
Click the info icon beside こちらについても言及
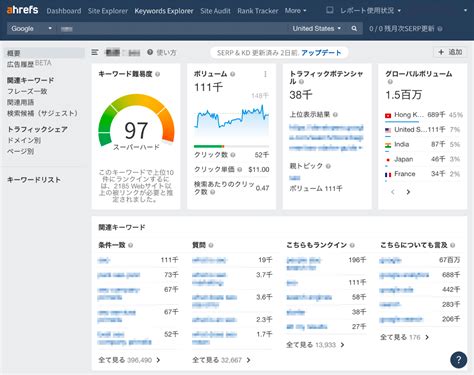pos(452,245)
